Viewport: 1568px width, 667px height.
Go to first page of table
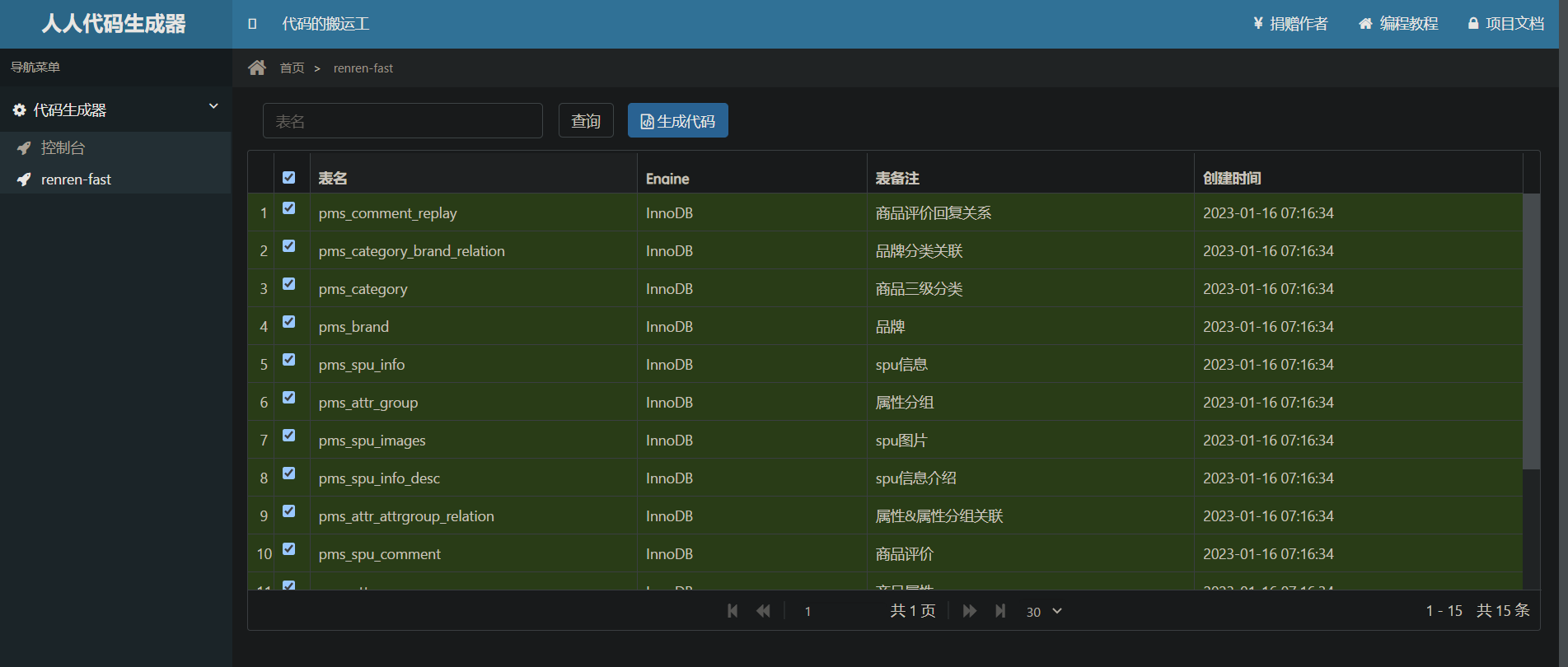point(733,611)
